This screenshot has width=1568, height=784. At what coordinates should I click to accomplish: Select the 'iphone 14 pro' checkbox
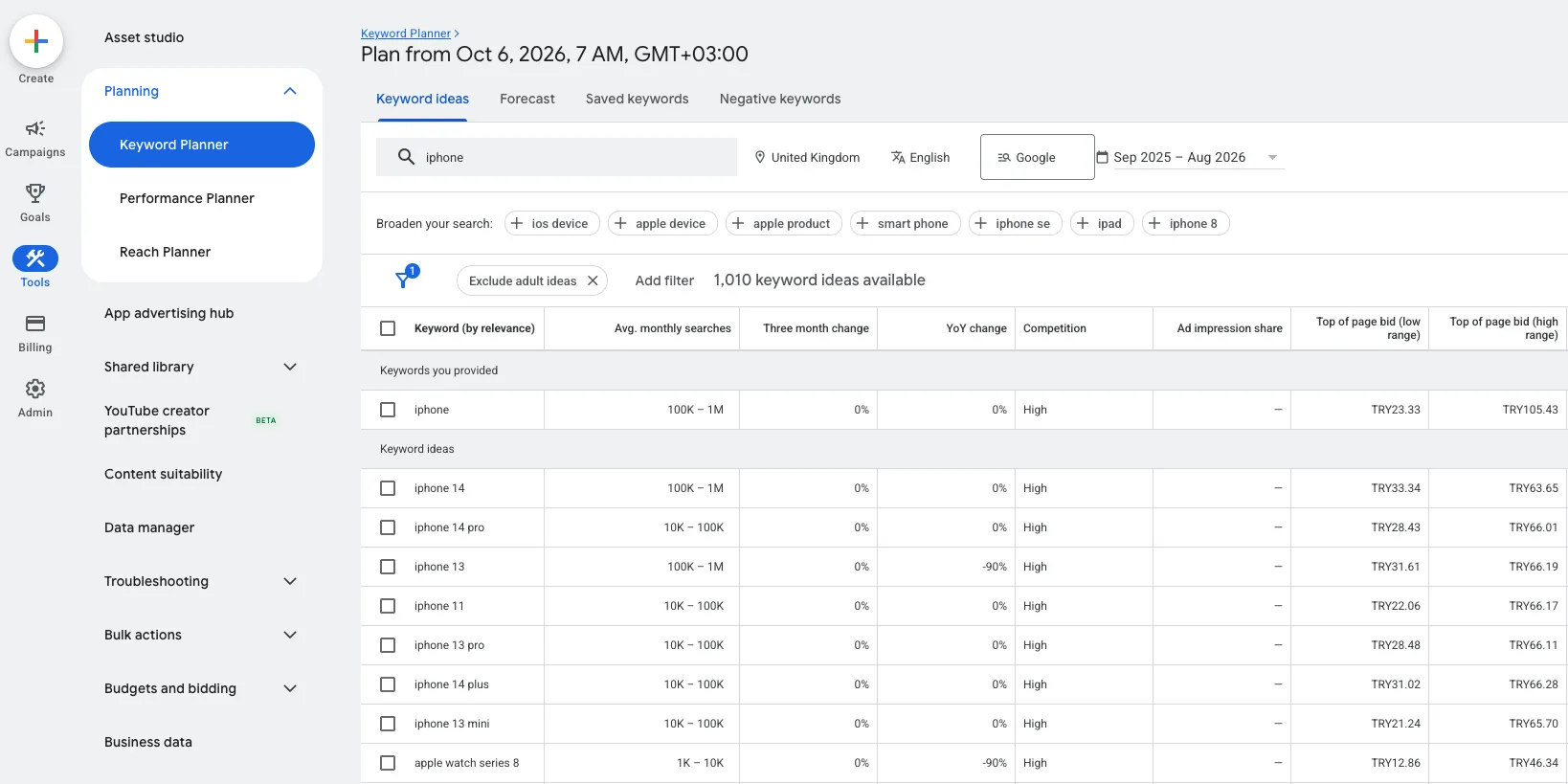[x=388, y=527]
